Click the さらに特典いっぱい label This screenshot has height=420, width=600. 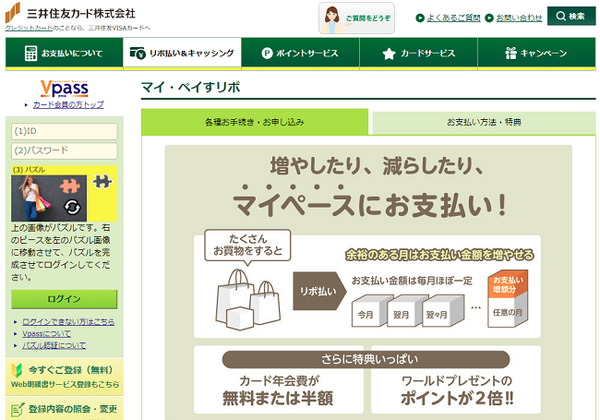(x=366, y=360)
